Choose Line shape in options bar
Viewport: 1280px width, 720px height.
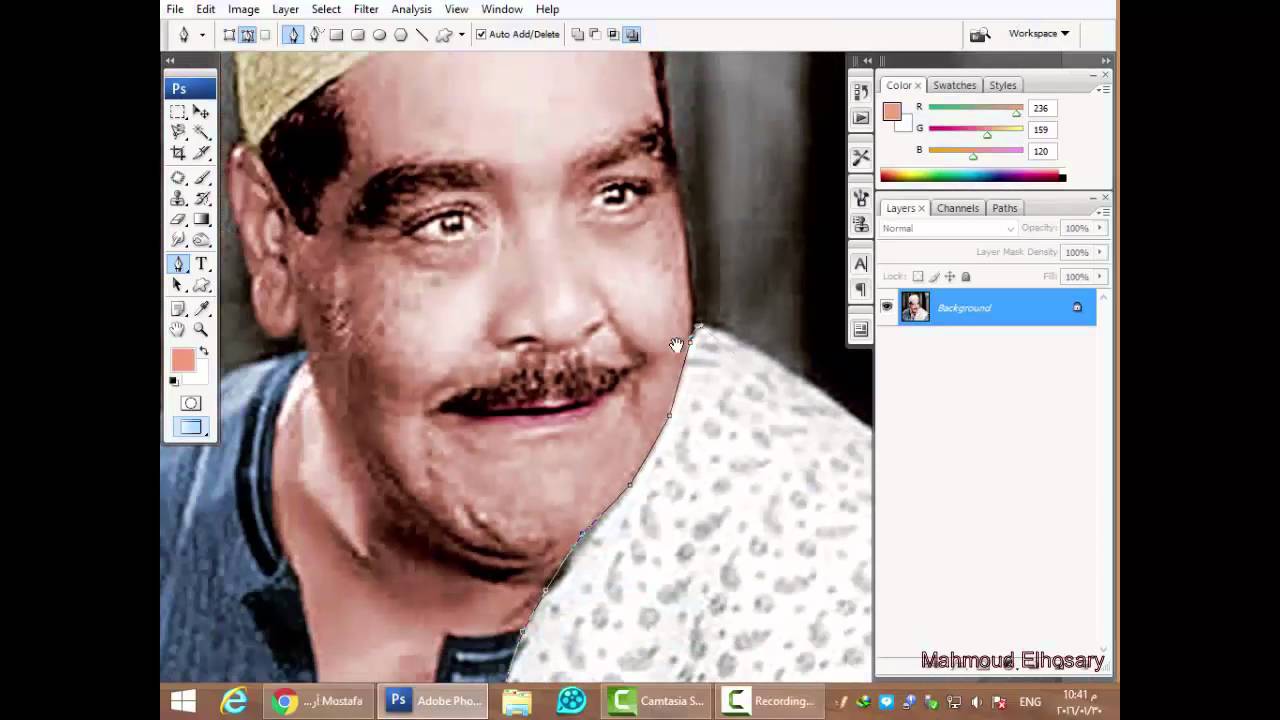point(421,35)
